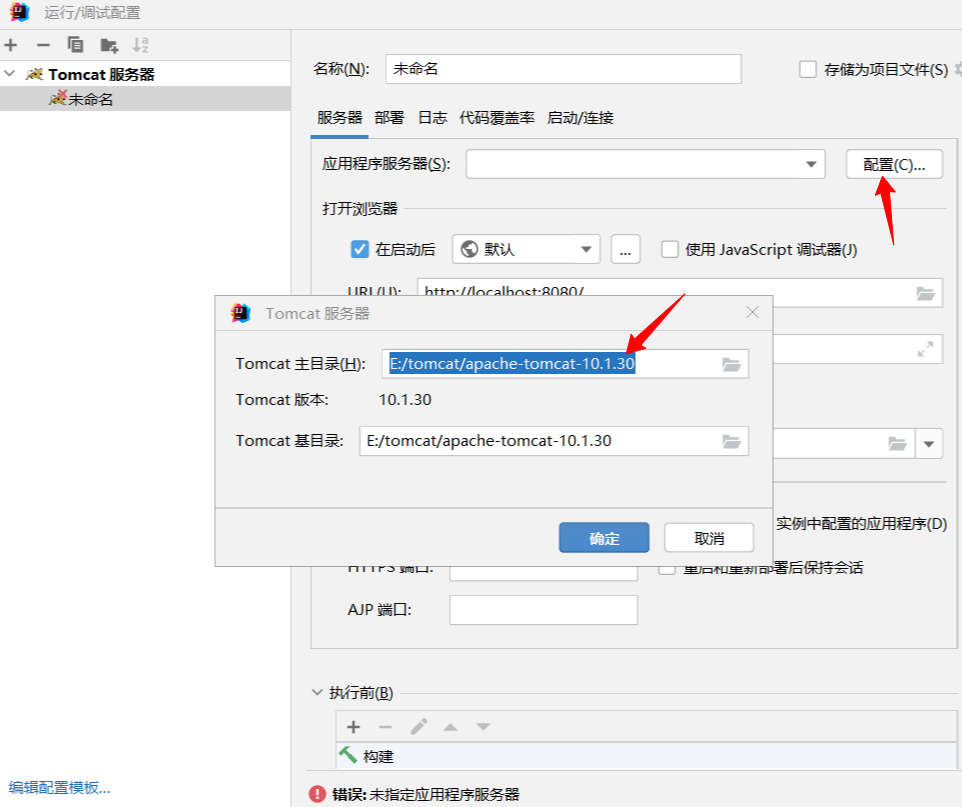Screen dimensions: 962x807
Task: Click the IntelliJ icon in title bar
Action: (19, 12)
